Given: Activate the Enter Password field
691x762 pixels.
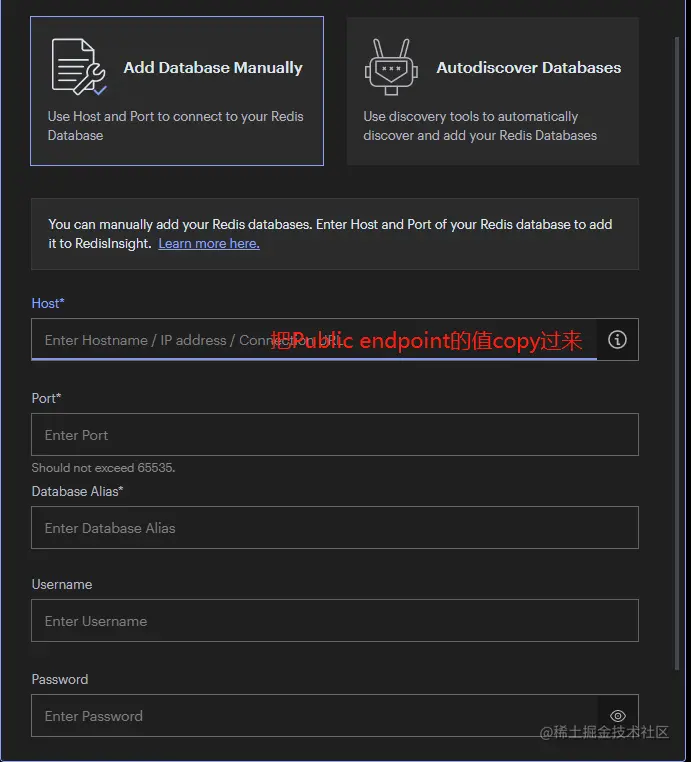Looking at the screenshot, I should pos(314,715).
